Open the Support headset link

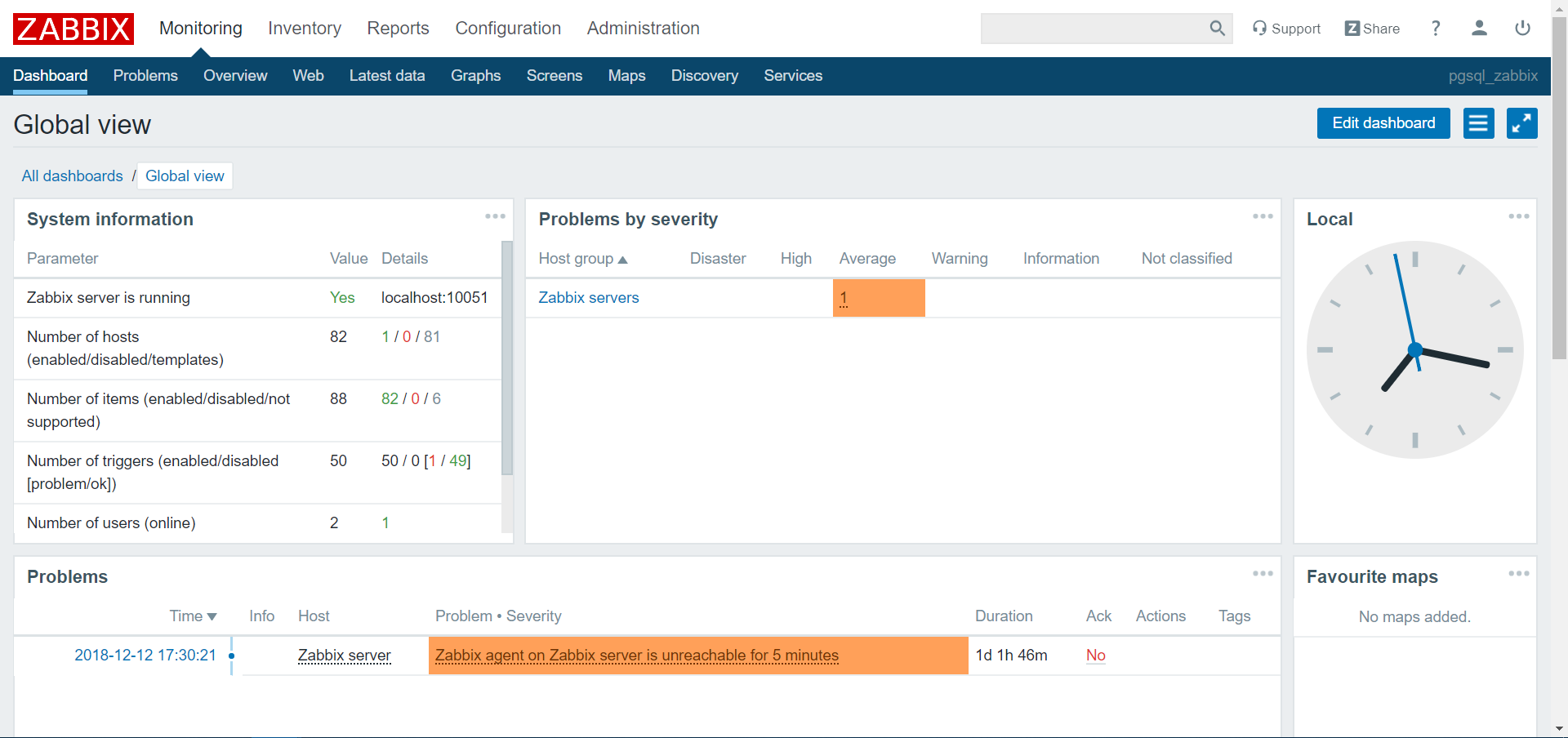click(1286, 29)
